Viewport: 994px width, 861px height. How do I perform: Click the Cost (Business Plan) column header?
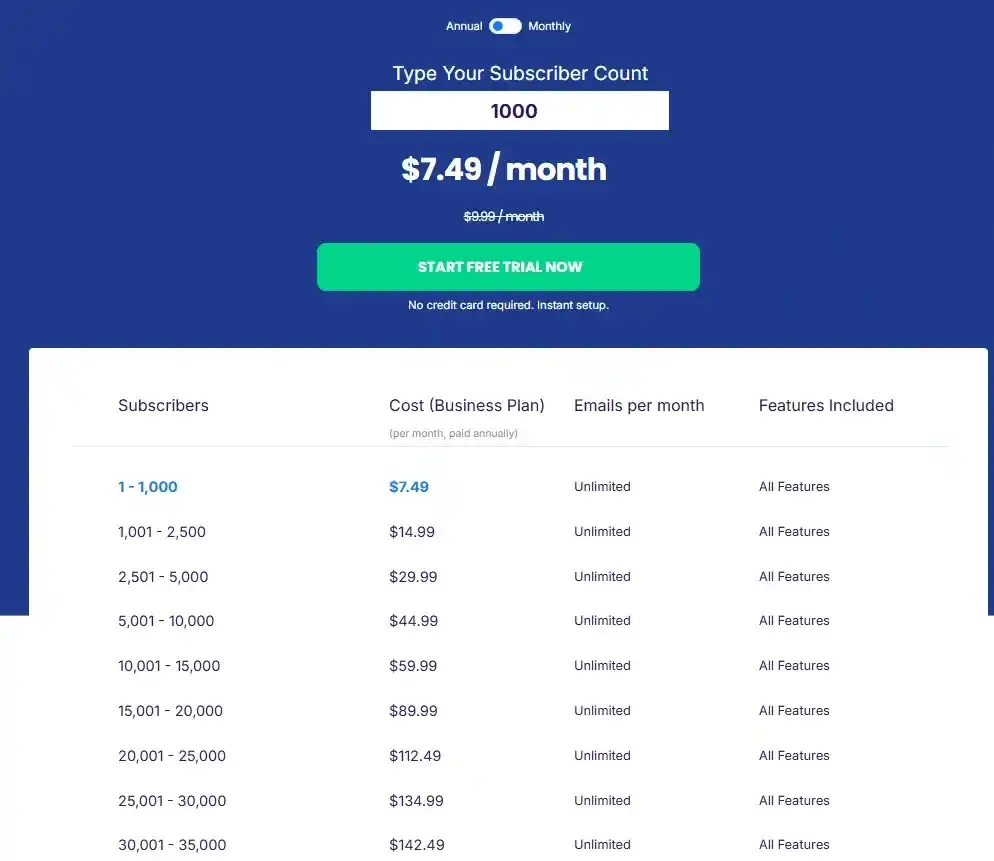[x=467, y=405]
